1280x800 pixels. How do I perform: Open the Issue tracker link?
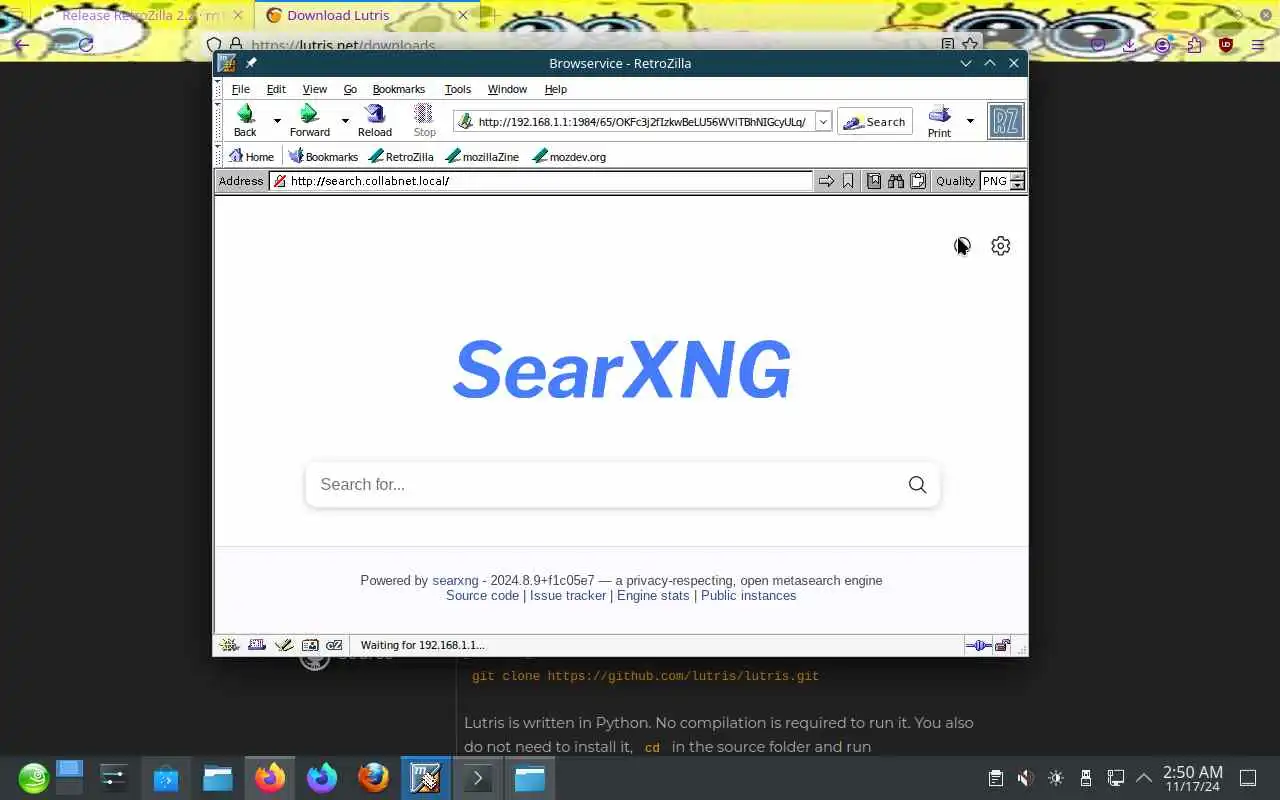[x=568, y=595]
